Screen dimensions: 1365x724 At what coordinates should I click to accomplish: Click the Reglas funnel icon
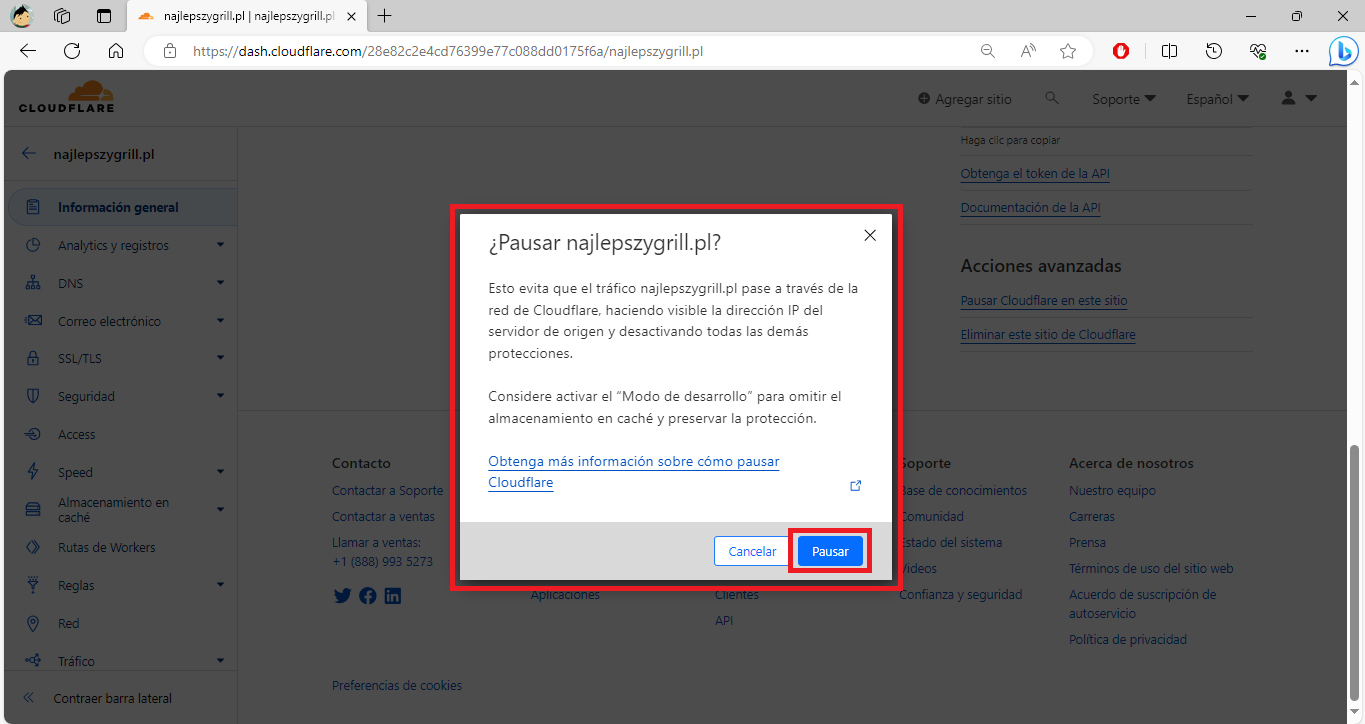(x=33, y=585)
